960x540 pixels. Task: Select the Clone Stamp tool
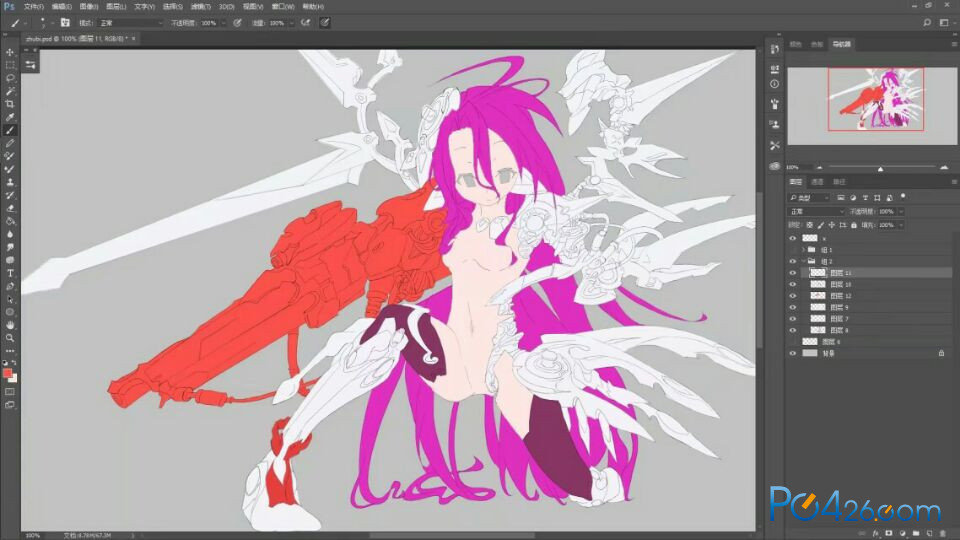point(10,182)
